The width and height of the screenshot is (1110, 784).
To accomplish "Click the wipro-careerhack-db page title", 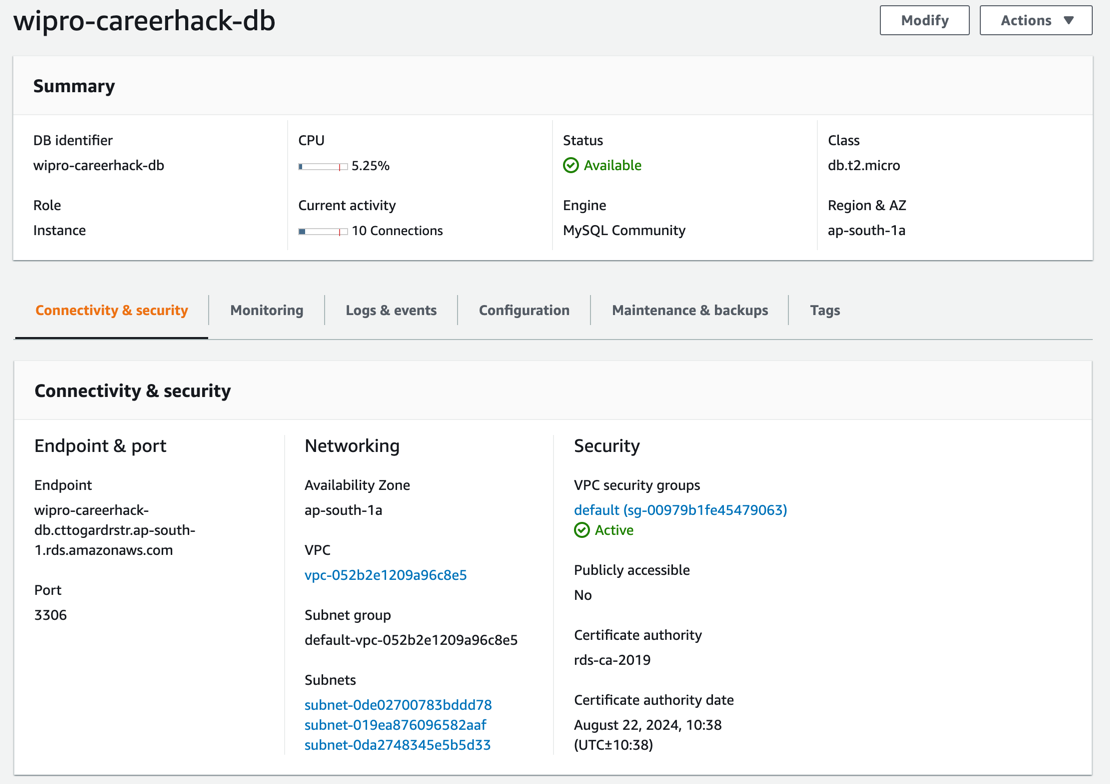I will pyautogui.click(x=144, y=21).
